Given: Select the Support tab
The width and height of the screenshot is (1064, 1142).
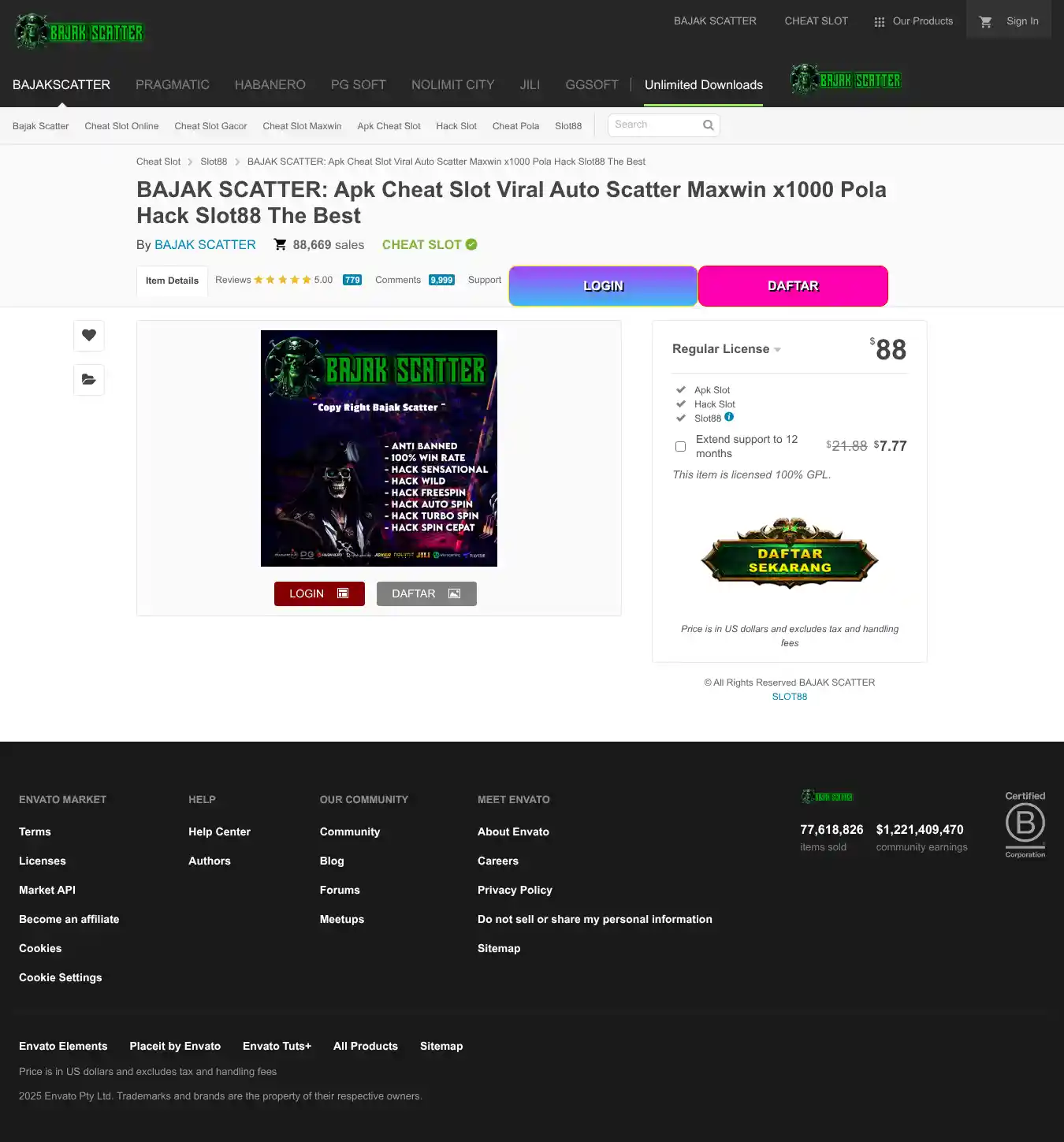Looking at the screenshot, I should tap(484, 280).
